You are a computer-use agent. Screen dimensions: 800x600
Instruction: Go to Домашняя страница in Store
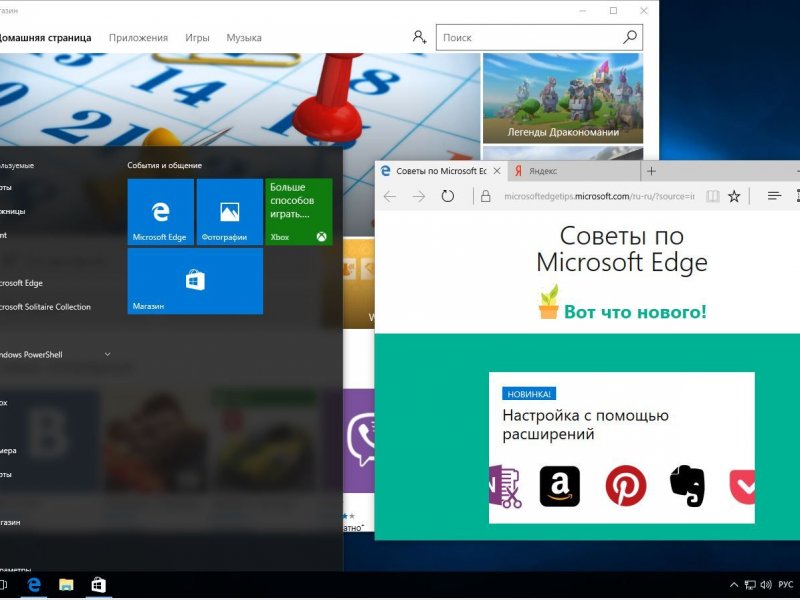point(45,38)
